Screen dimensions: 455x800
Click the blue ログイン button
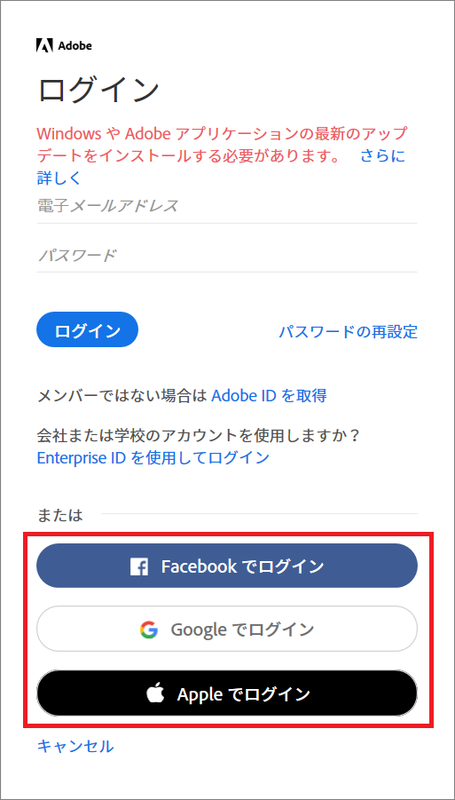(87, 330)
